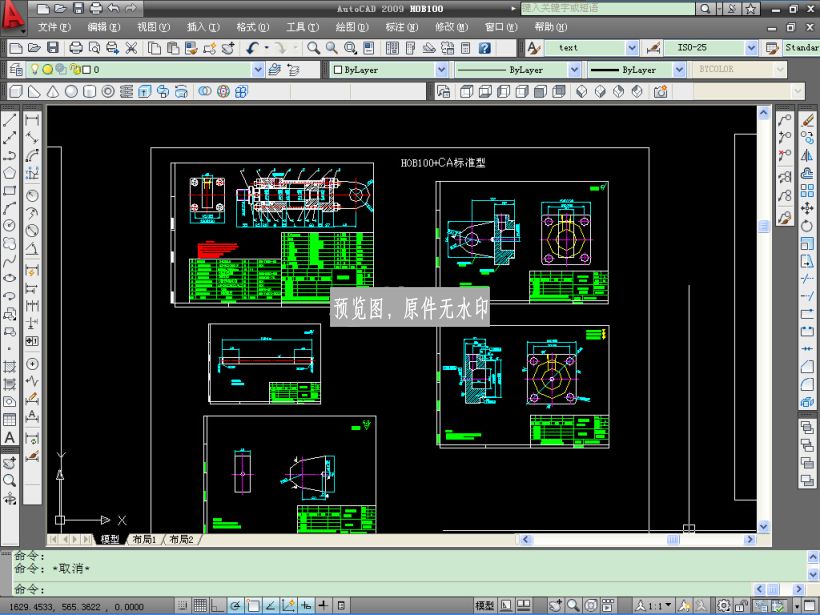Screen dimensions: 820x615
Task: Open the Help question mark icon
Action: (485, 48)
